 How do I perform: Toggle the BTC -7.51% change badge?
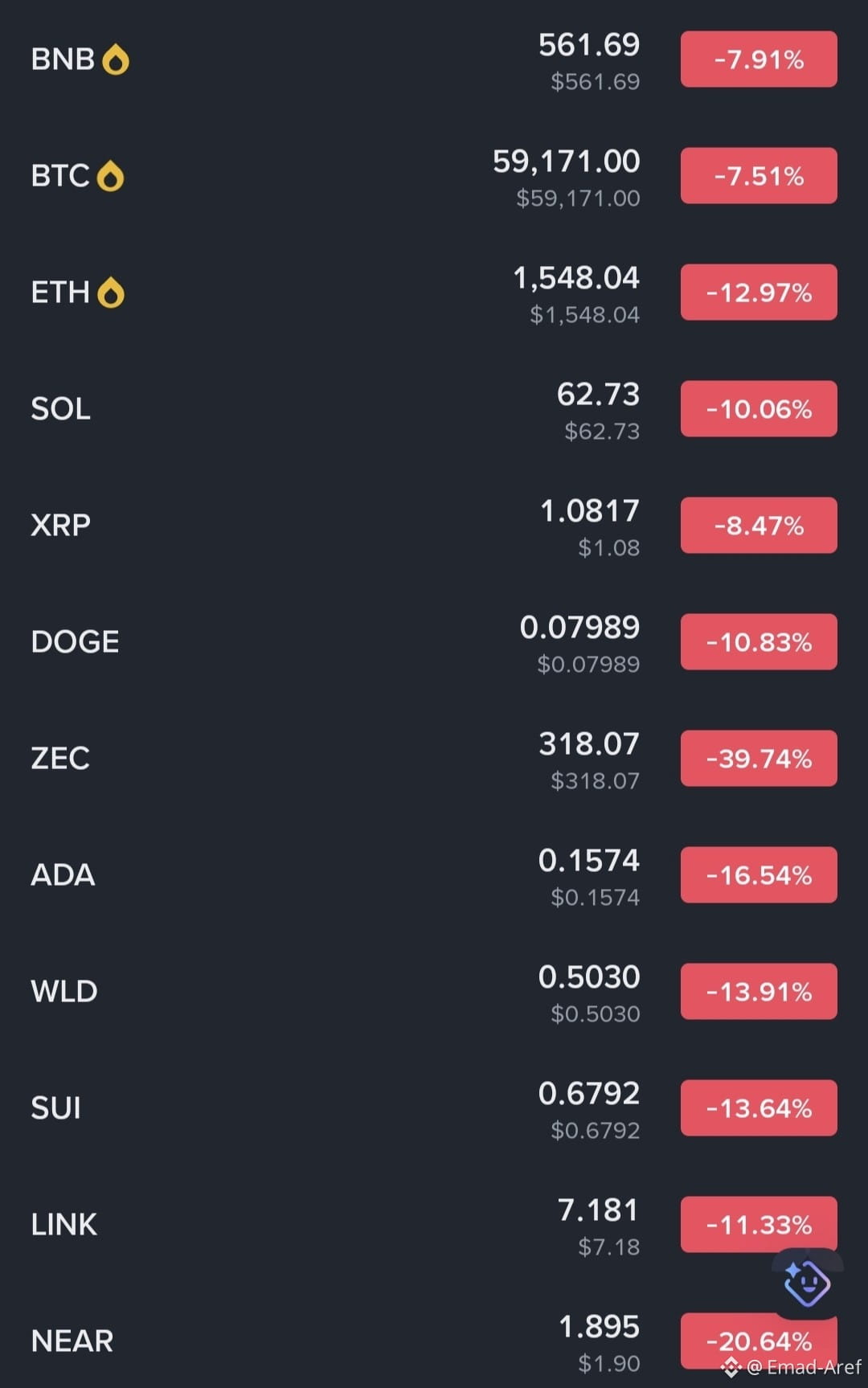759,176
